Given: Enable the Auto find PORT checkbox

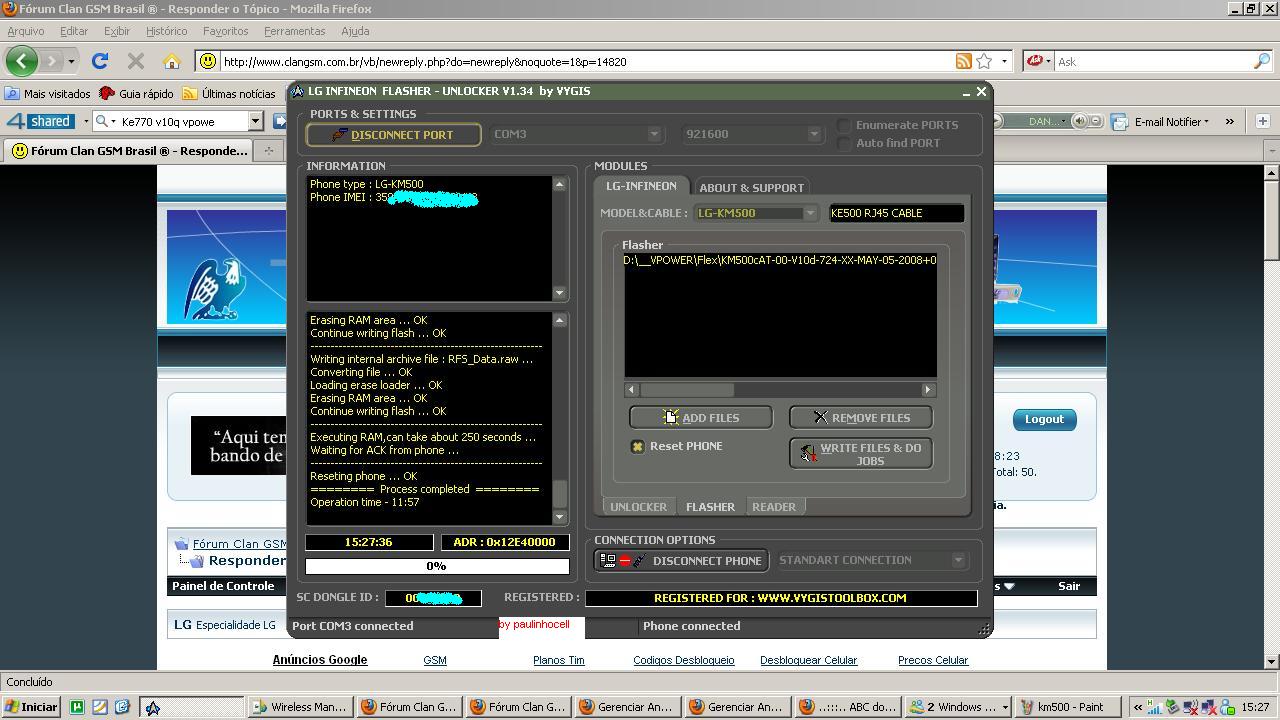Looking at the screenshot, I should coord(844,143).
